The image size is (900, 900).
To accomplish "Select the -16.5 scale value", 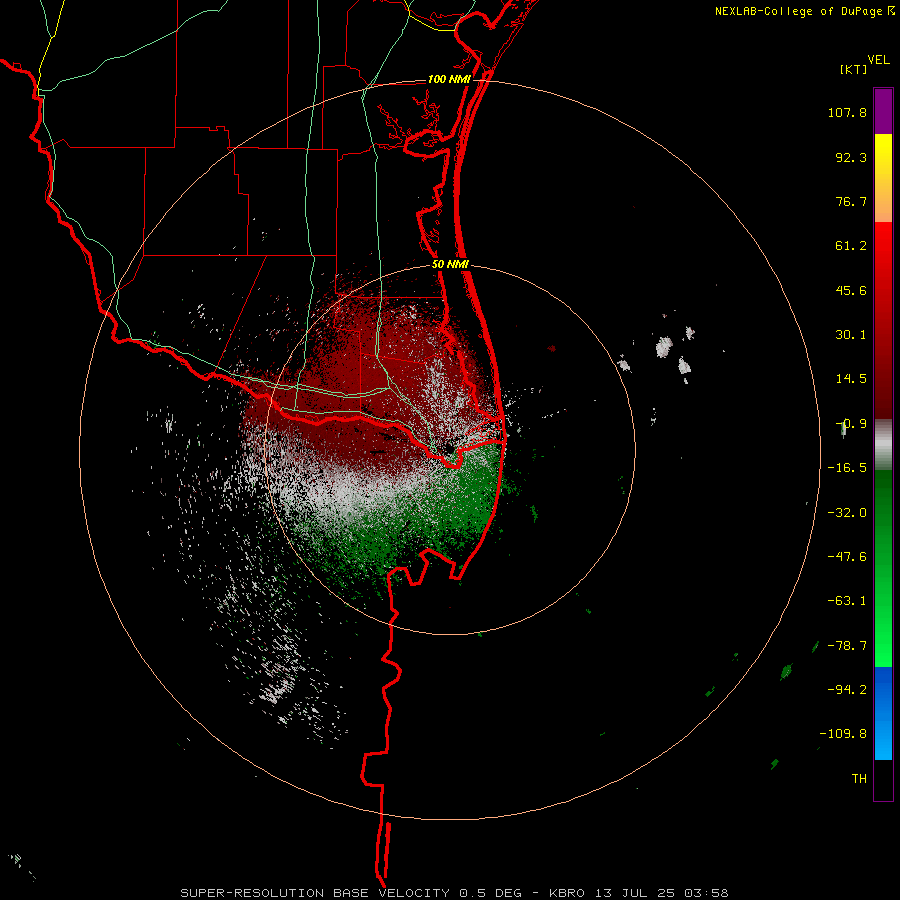I will (847, 468).
